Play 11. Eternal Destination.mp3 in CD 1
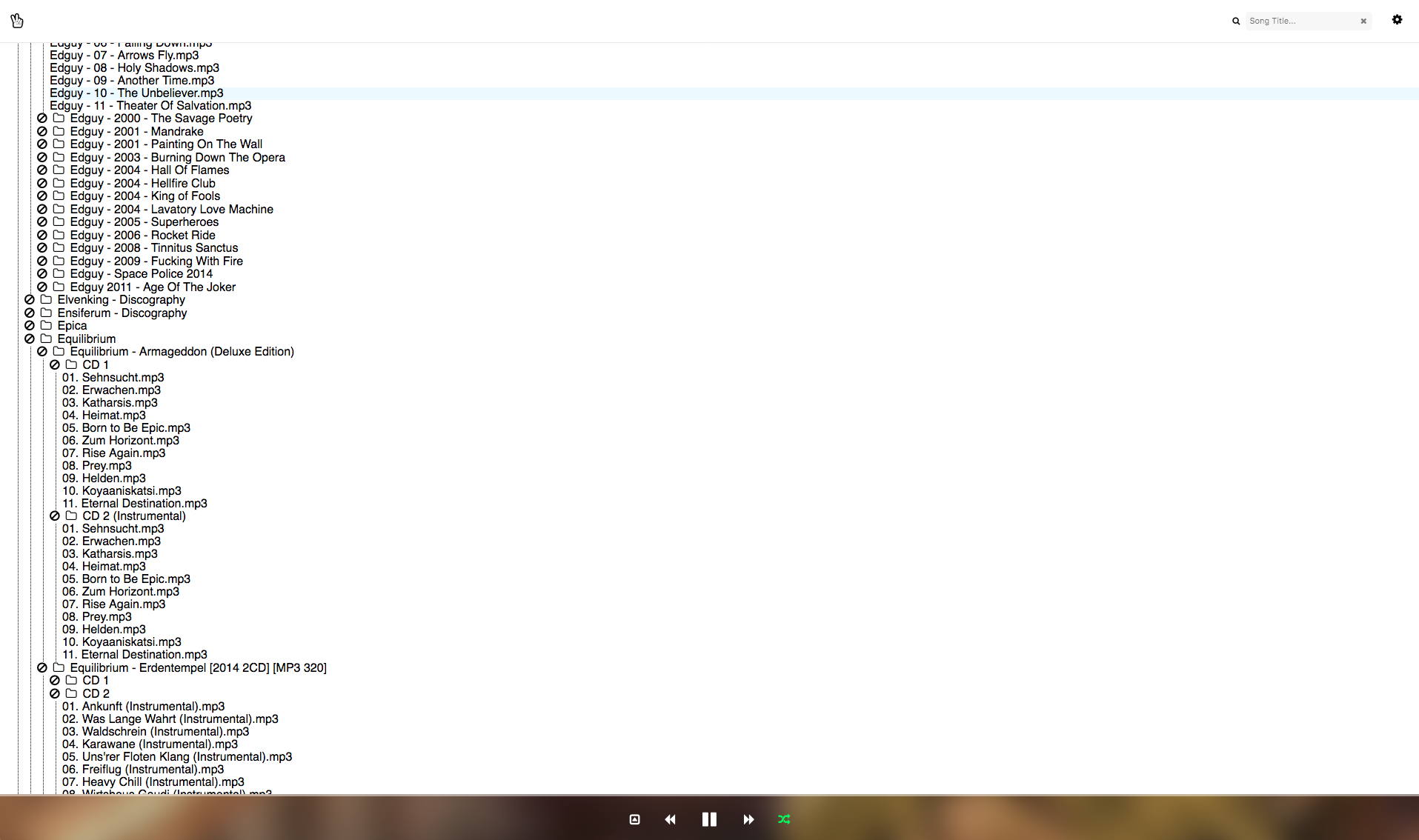 pos(135,504)
